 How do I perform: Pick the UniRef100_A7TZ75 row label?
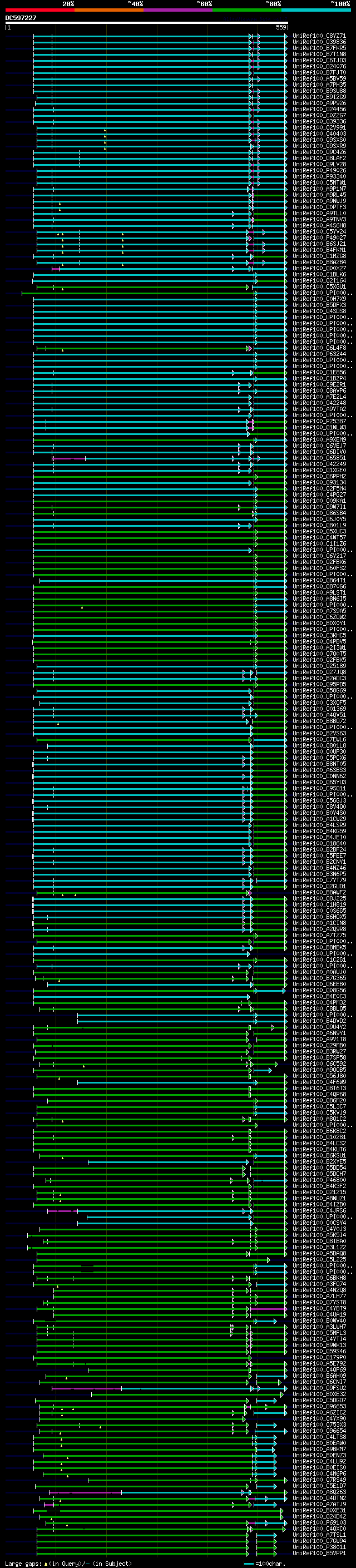pos(319,935)
